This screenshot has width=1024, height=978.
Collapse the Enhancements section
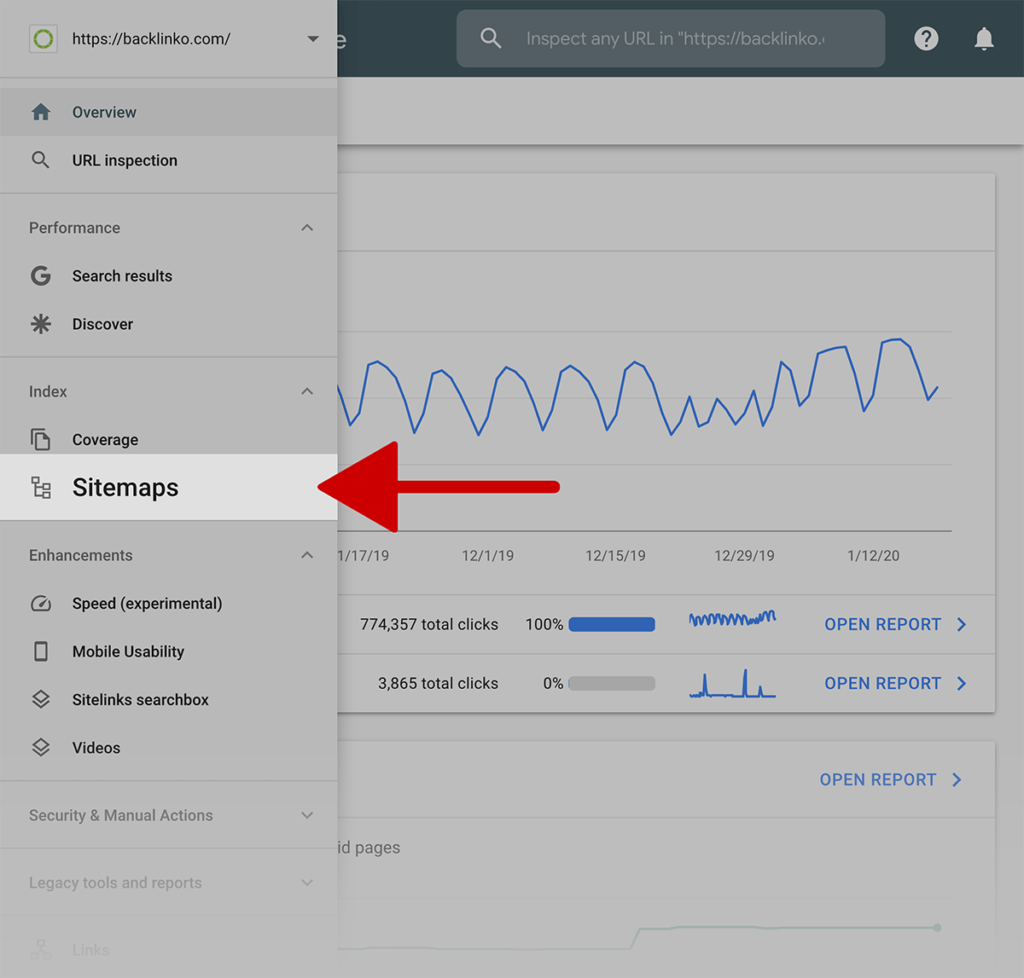[307, 556]
